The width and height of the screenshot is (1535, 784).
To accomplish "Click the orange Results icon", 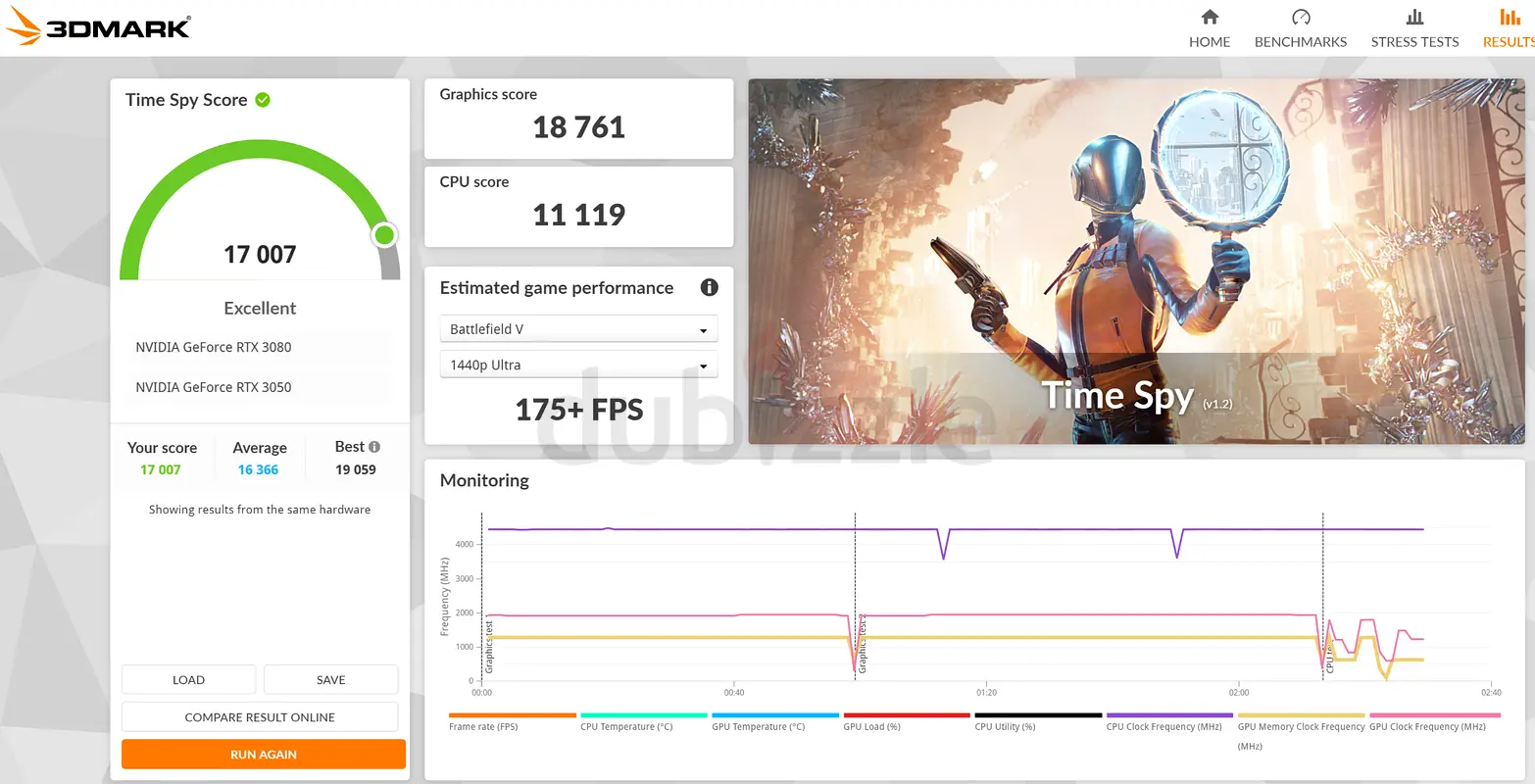I will click(x=1510, y=17).
